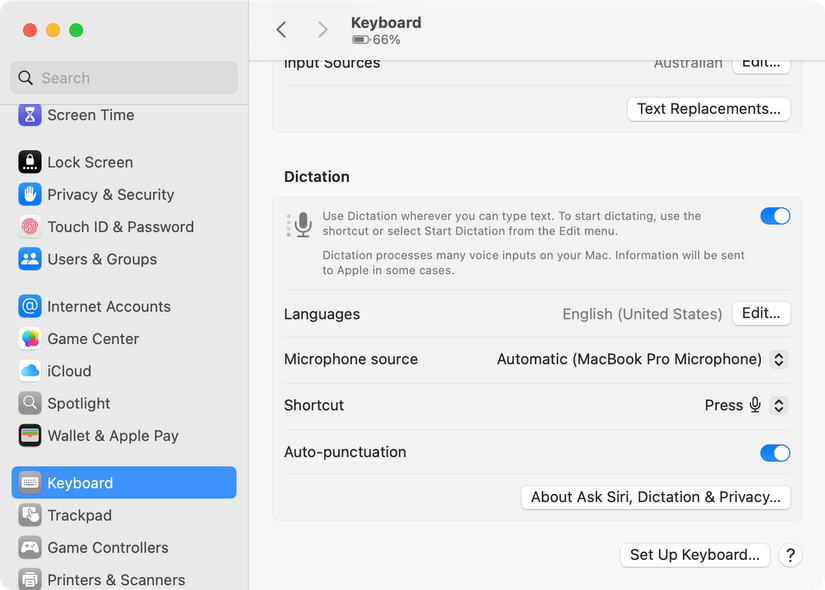The image size is (825, 590).
Task: Disable the Auto-punctuation switch
Action: [775, 453]
